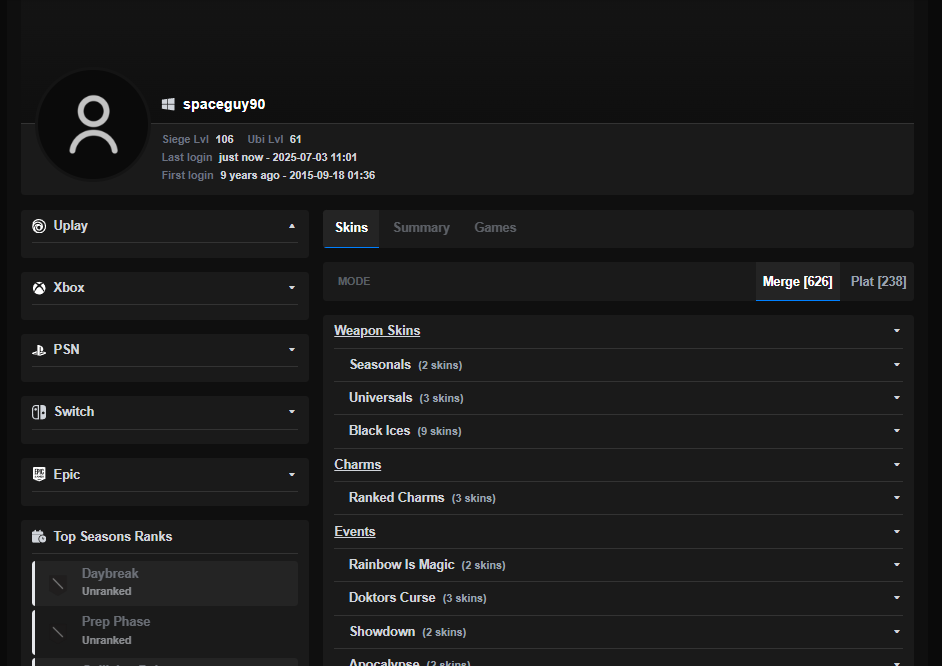Image resolution: width=942 pixels, height=666 pixels.
Task: Open the Summary tab
Action: point(421,228)
